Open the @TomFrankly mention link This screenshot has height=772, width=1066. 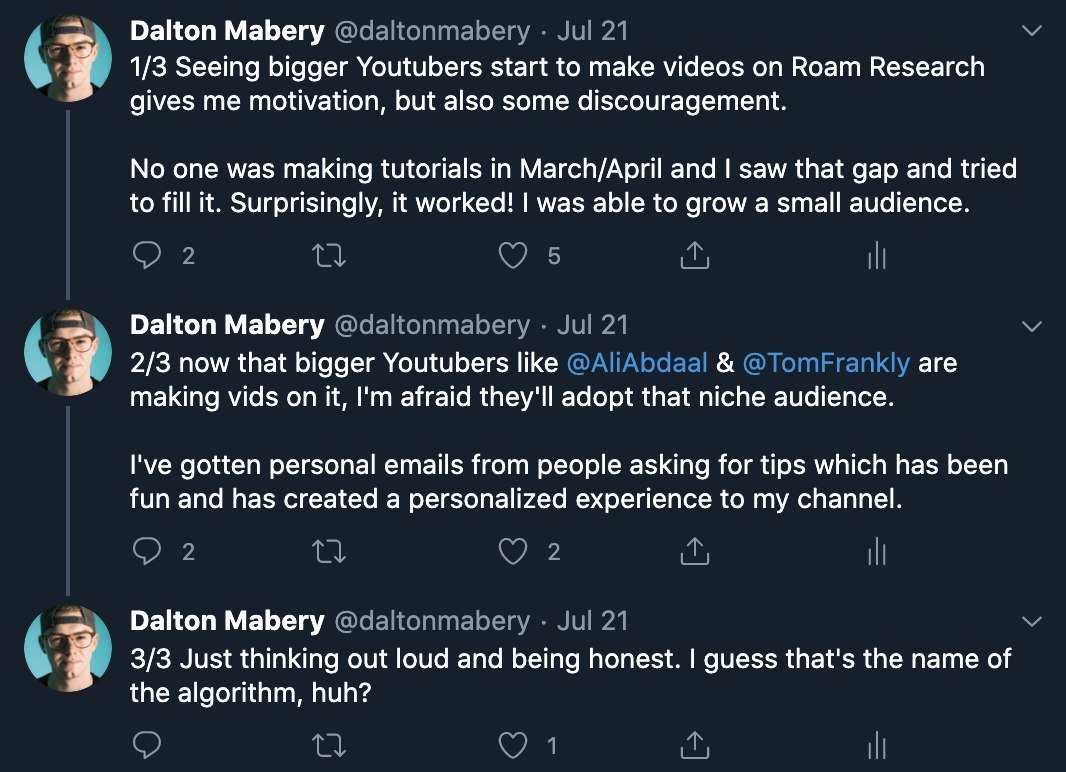pos(826,363)
